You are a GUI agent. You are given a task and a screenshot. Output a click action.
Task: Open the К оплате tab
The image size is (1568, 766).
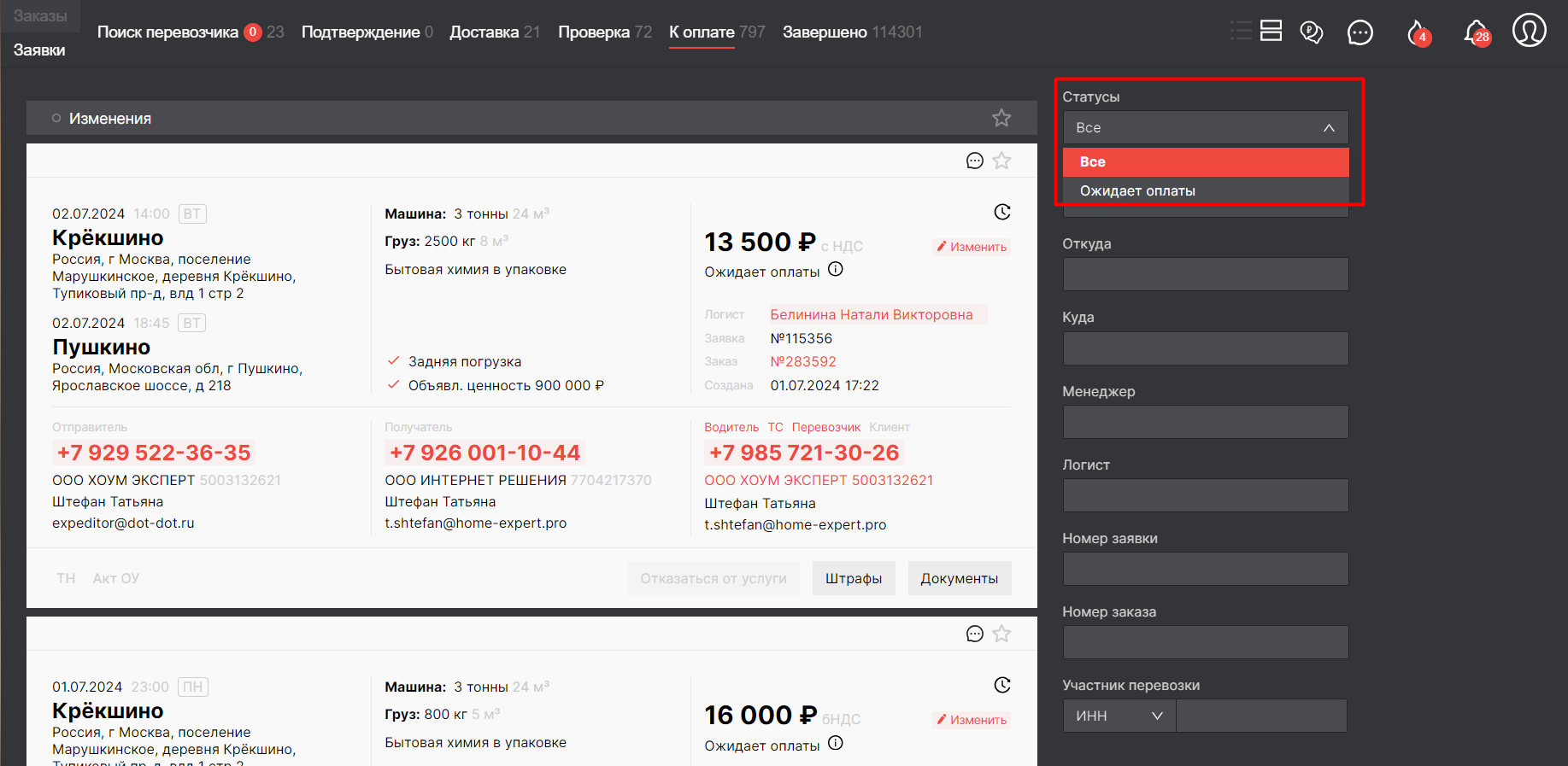pyautogui.click(x=702, y=32)
